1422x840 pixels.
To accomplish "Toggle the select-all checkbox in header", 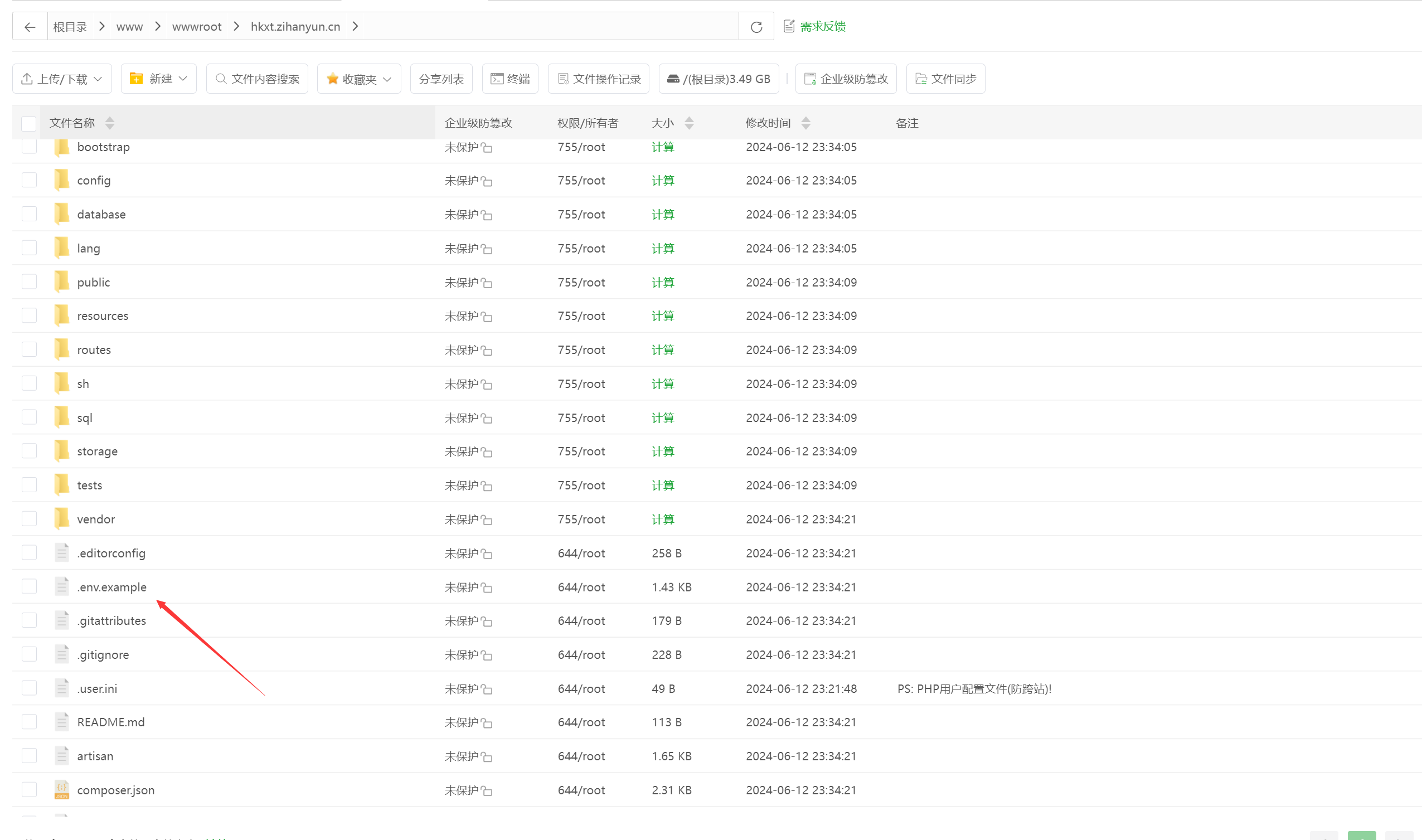I will tap(29, 123).
